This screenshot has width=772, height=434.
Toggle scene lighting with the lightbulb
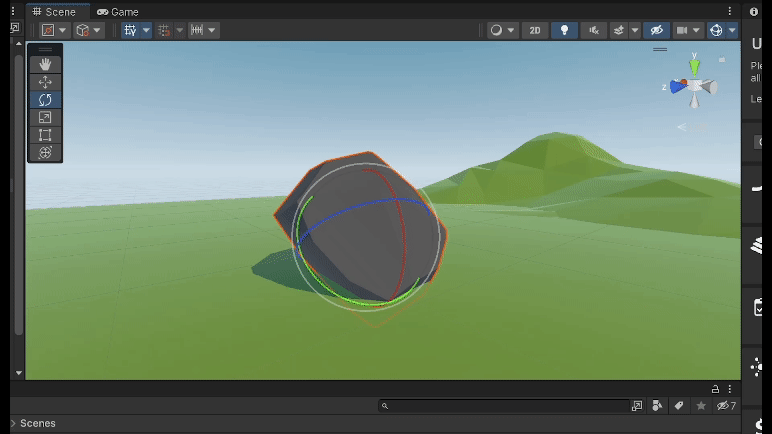(564, 30)
